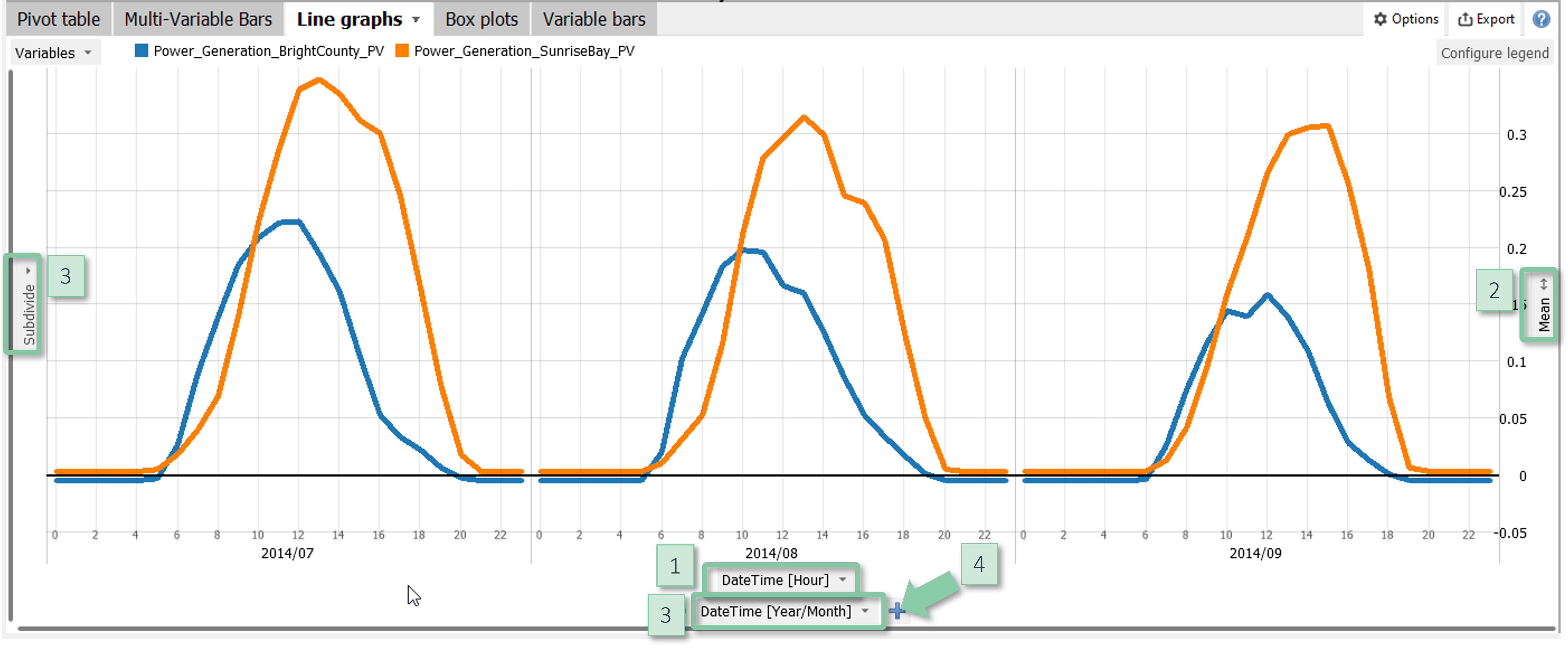
Task: Open the DateTime [Year/Month] dropdown
Action: tap(784, 611)
